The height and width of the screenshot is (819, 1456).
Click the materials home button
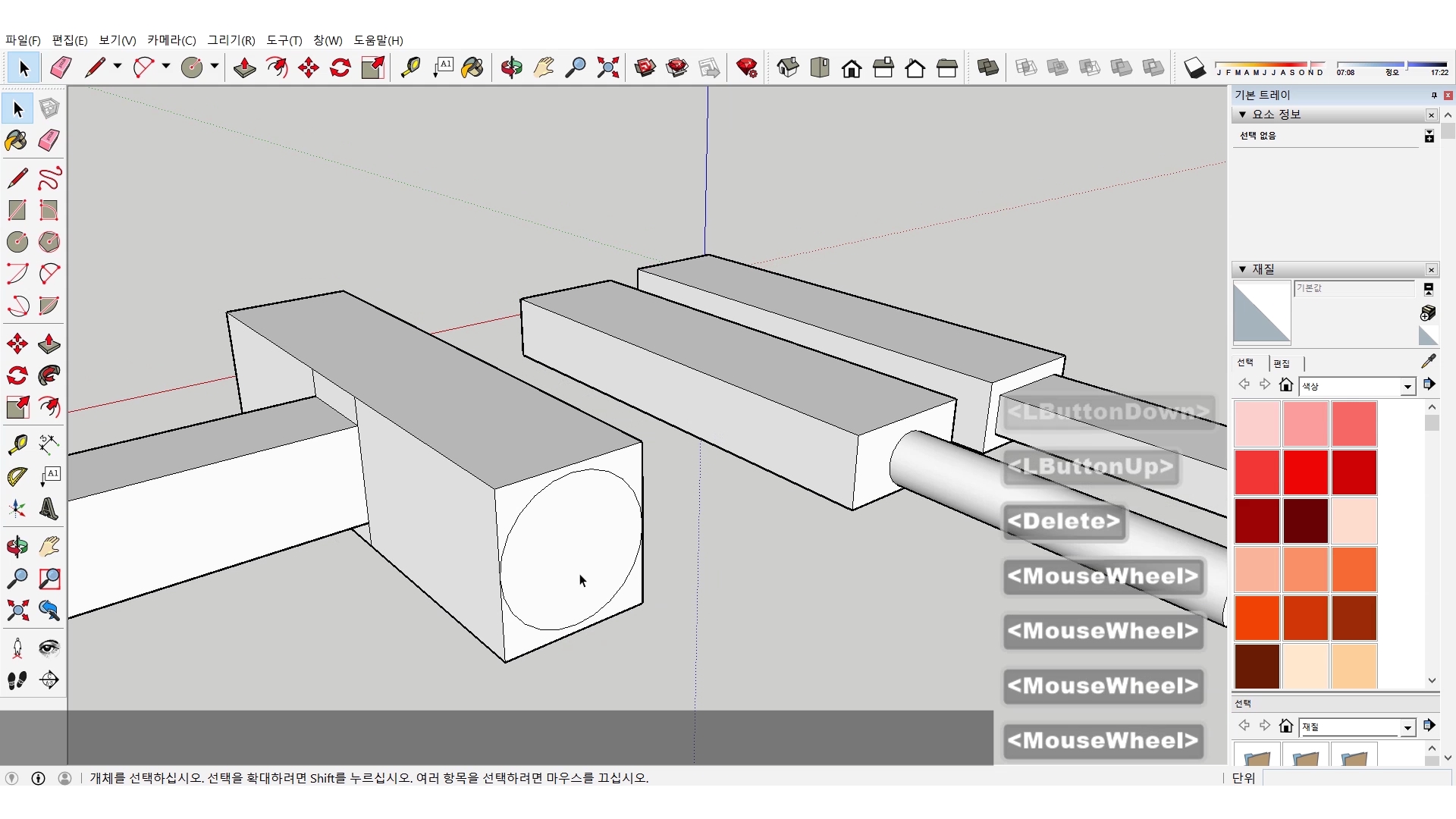click(1285, 385)
